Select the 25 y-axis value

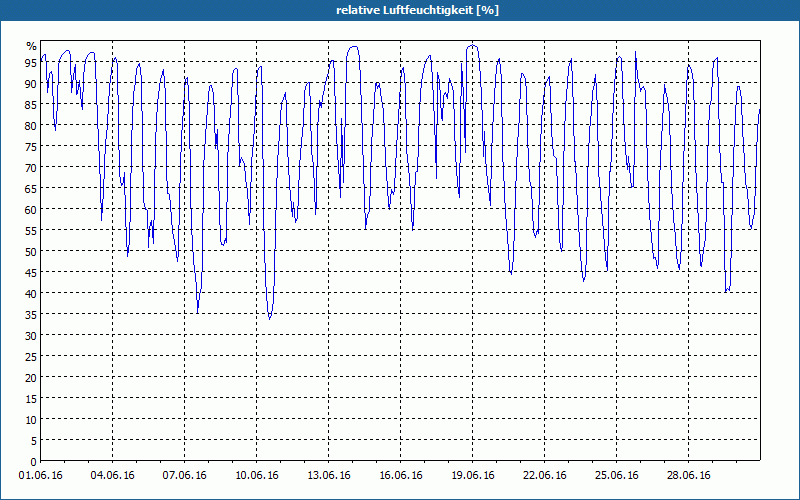(31, 356)
